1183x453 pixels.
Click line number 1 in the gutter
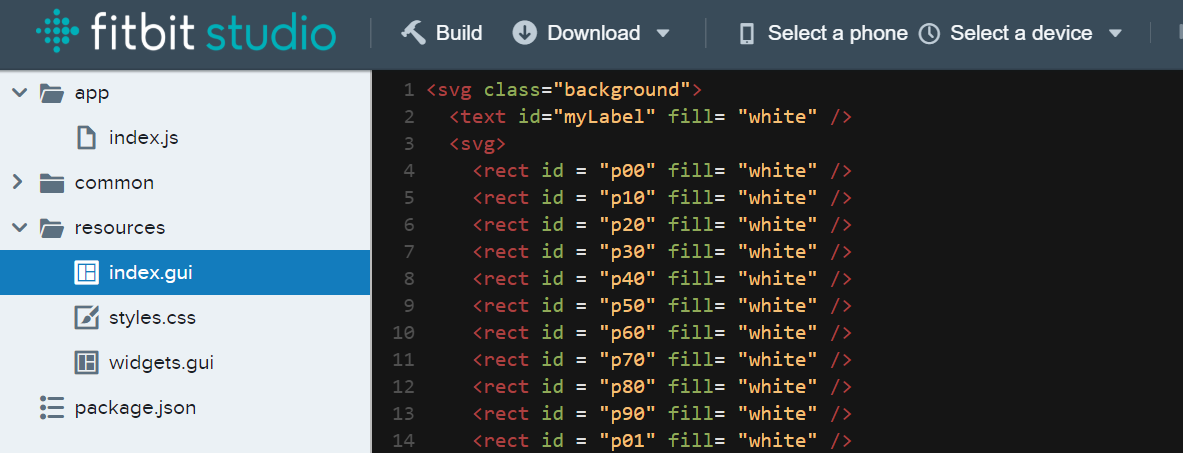click(409, 91)
